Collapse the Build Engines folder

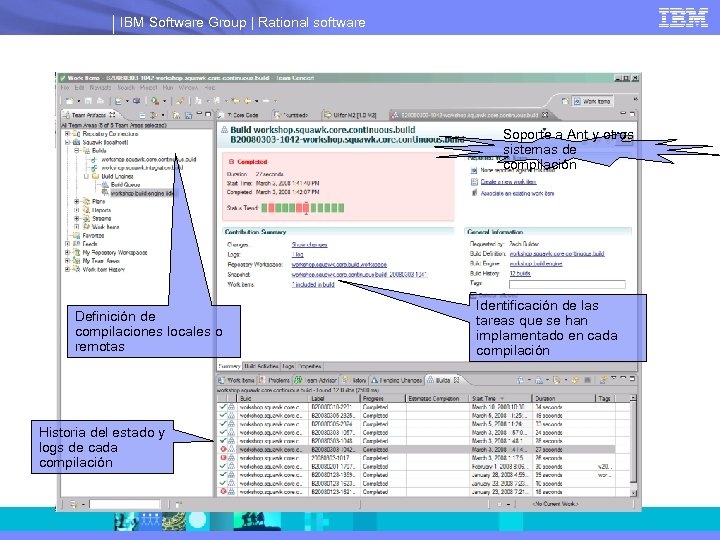click(x=86, y=176)
